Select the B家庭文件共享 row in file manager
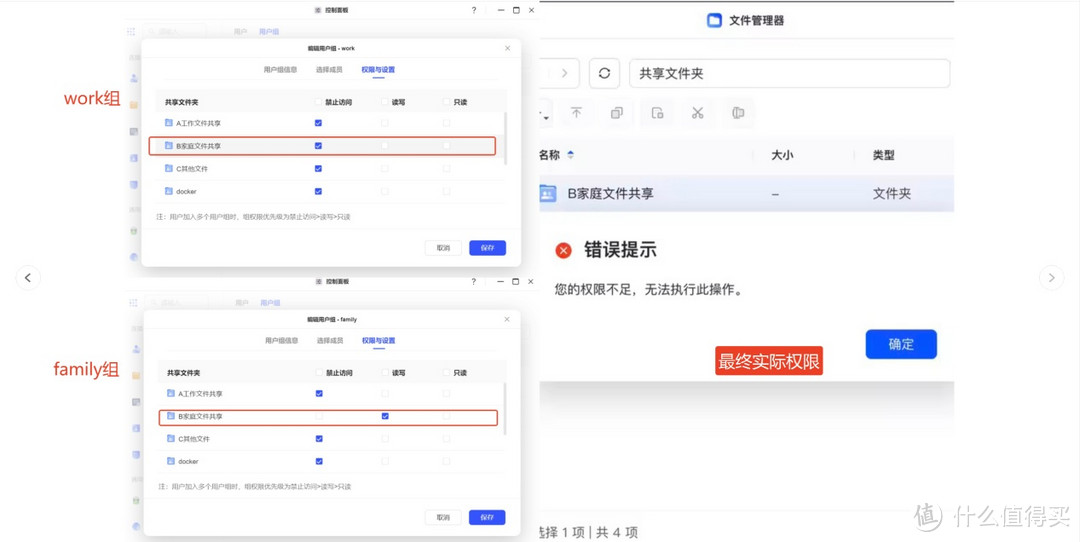Viewport: 1080px width, 542px height. [747, 194]
